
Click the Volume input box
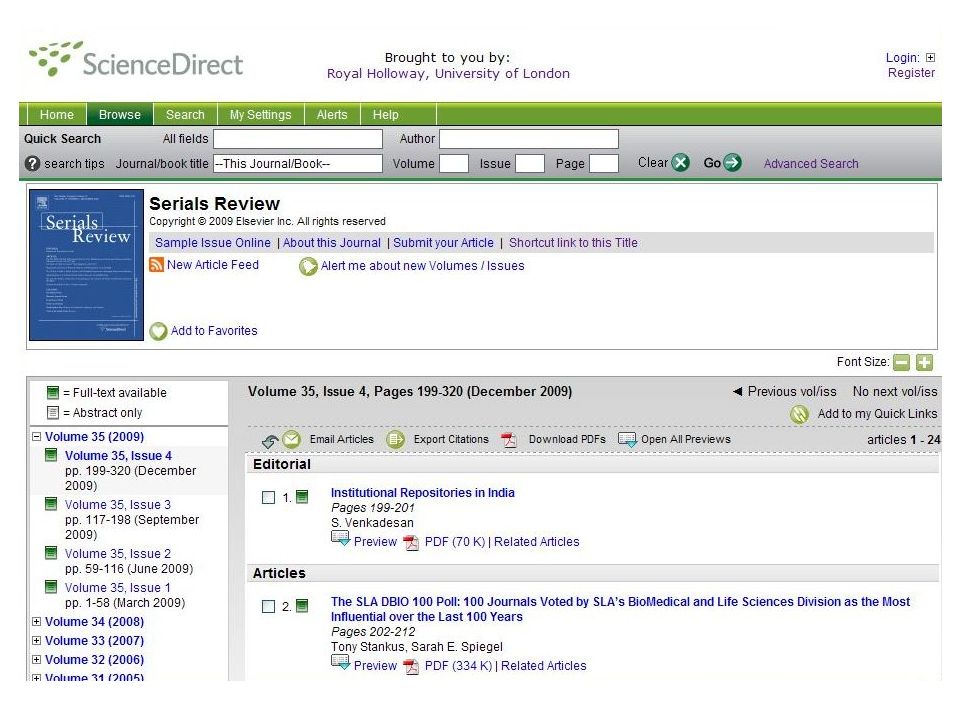click(x=454, y=163)
